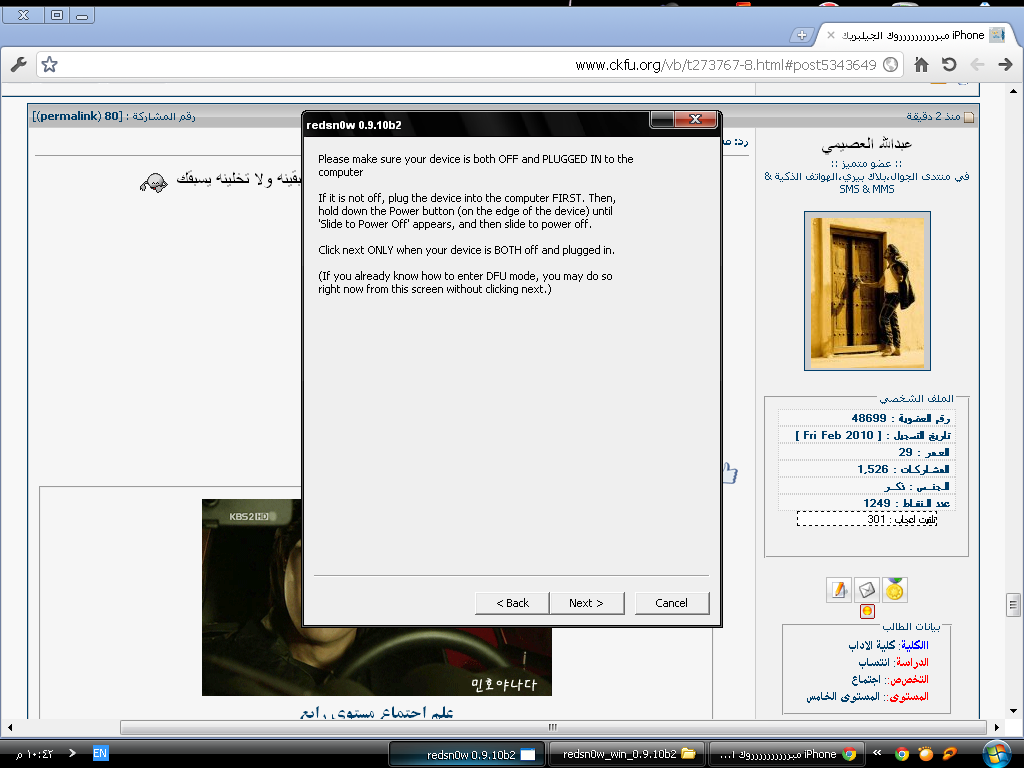Image resolution: width=1024 pixels, height=768 pixels.
Task: Click the كلية الاداب college text
Action: [872, 645]
